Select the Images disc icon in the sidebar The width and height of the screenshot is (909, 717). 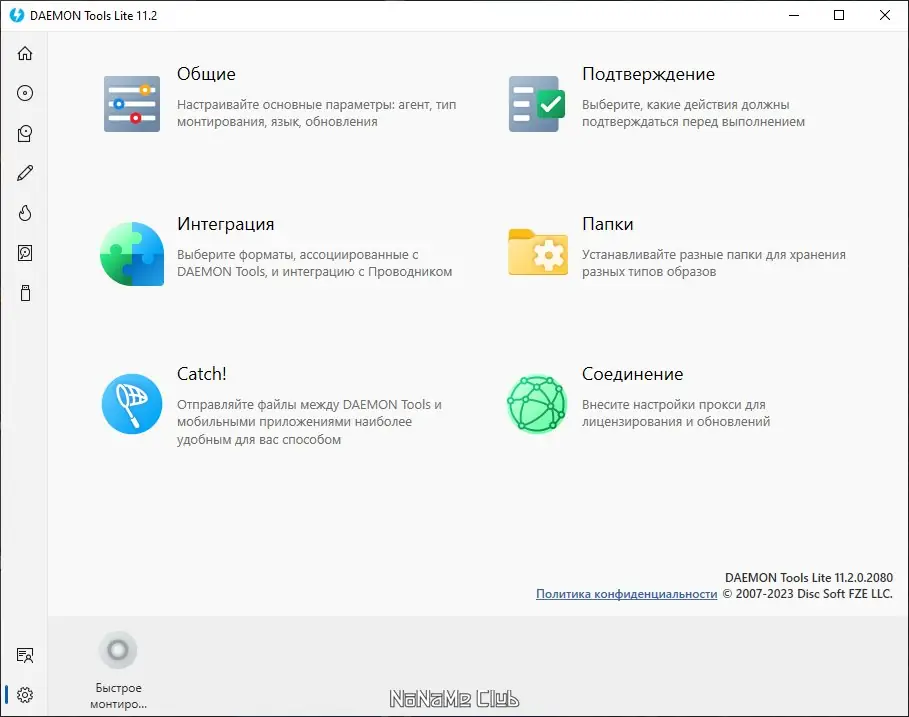point(25,93)
